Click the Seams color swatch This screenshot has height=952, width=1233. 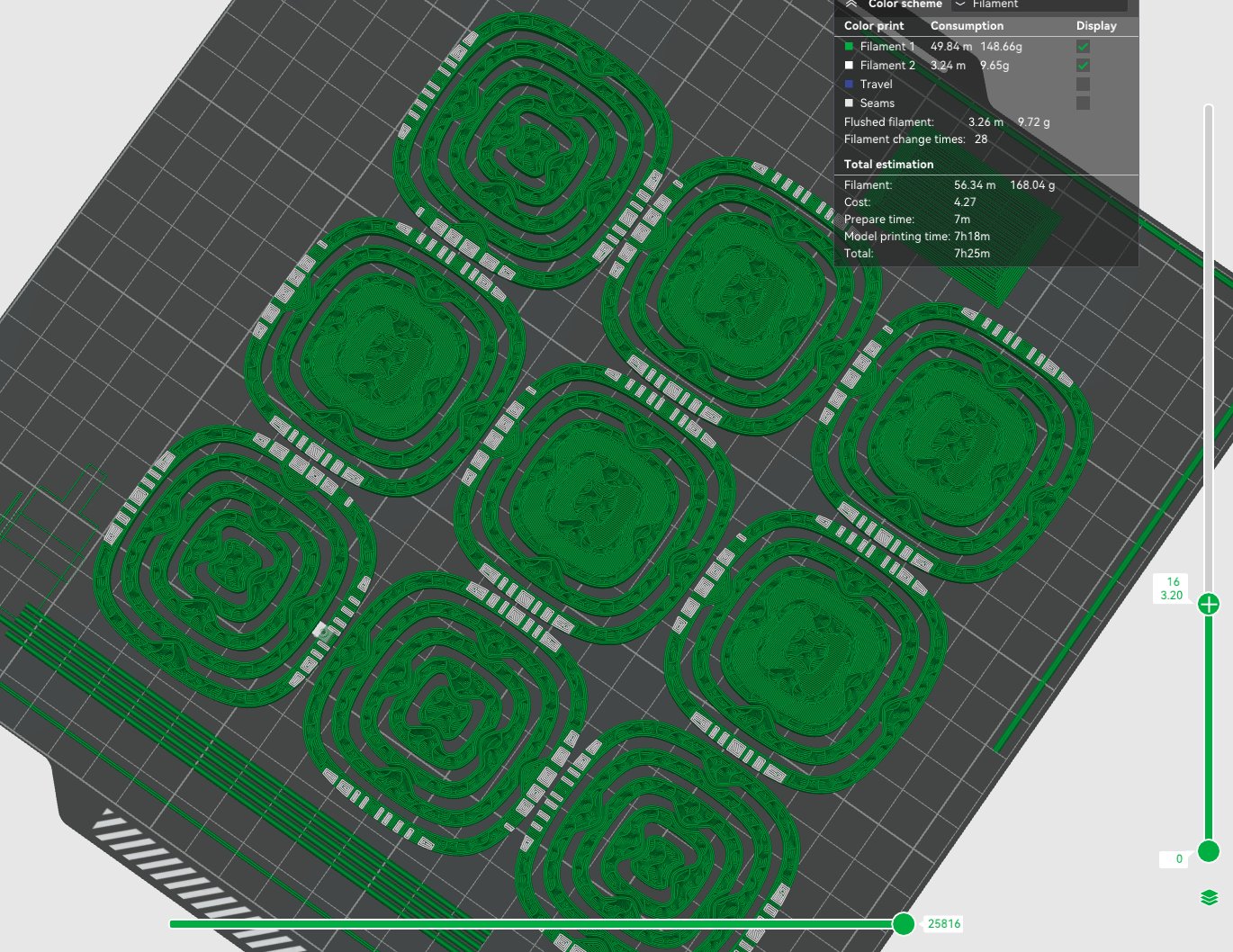pos(849,103)
